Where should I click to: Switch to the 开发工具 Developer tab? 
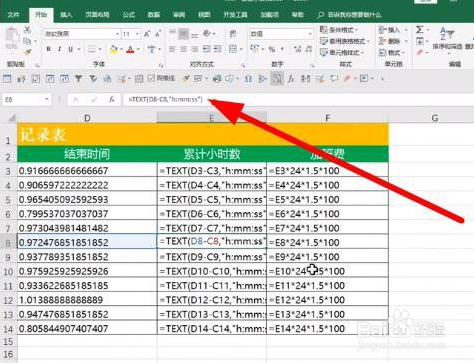click(x=235, y=15)
